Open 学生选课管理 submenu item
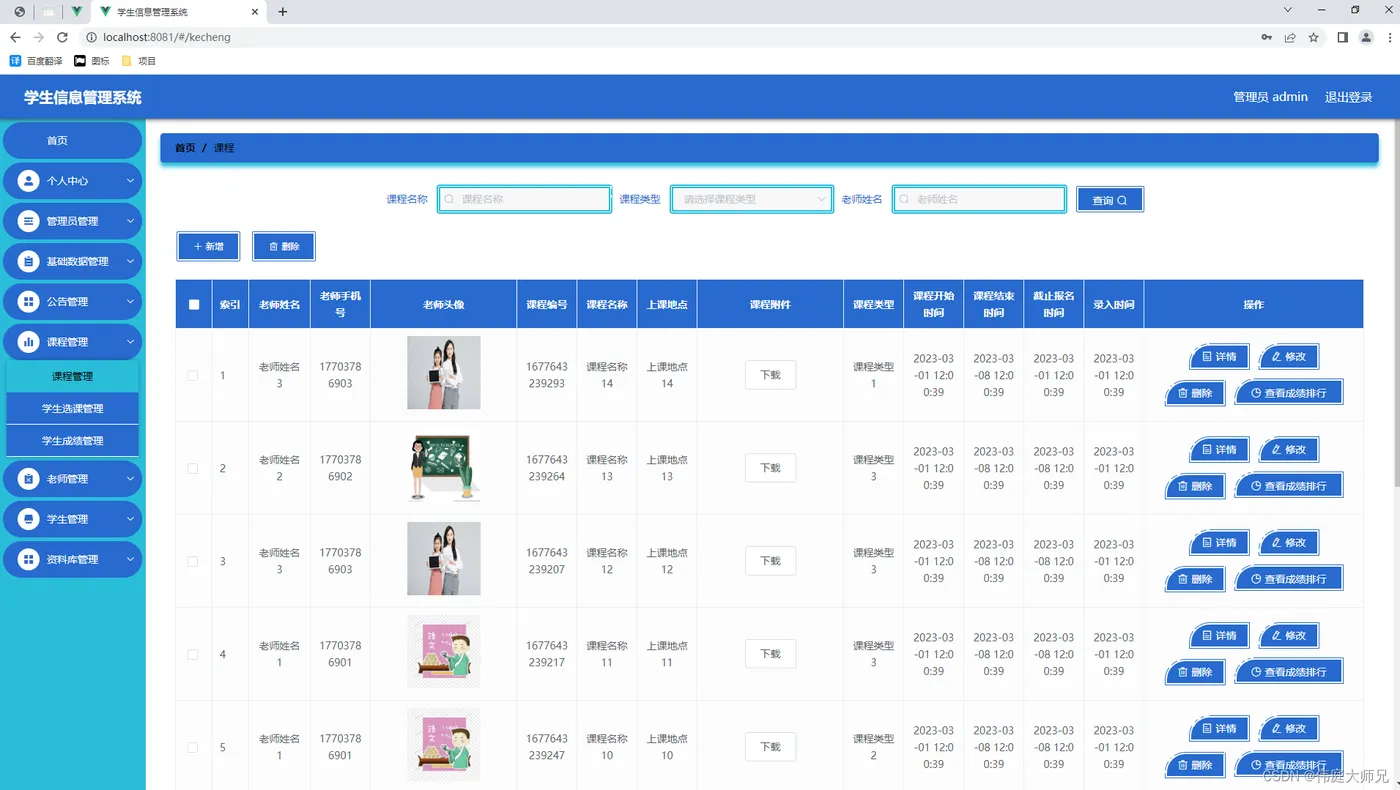 (x=72, y=409)
